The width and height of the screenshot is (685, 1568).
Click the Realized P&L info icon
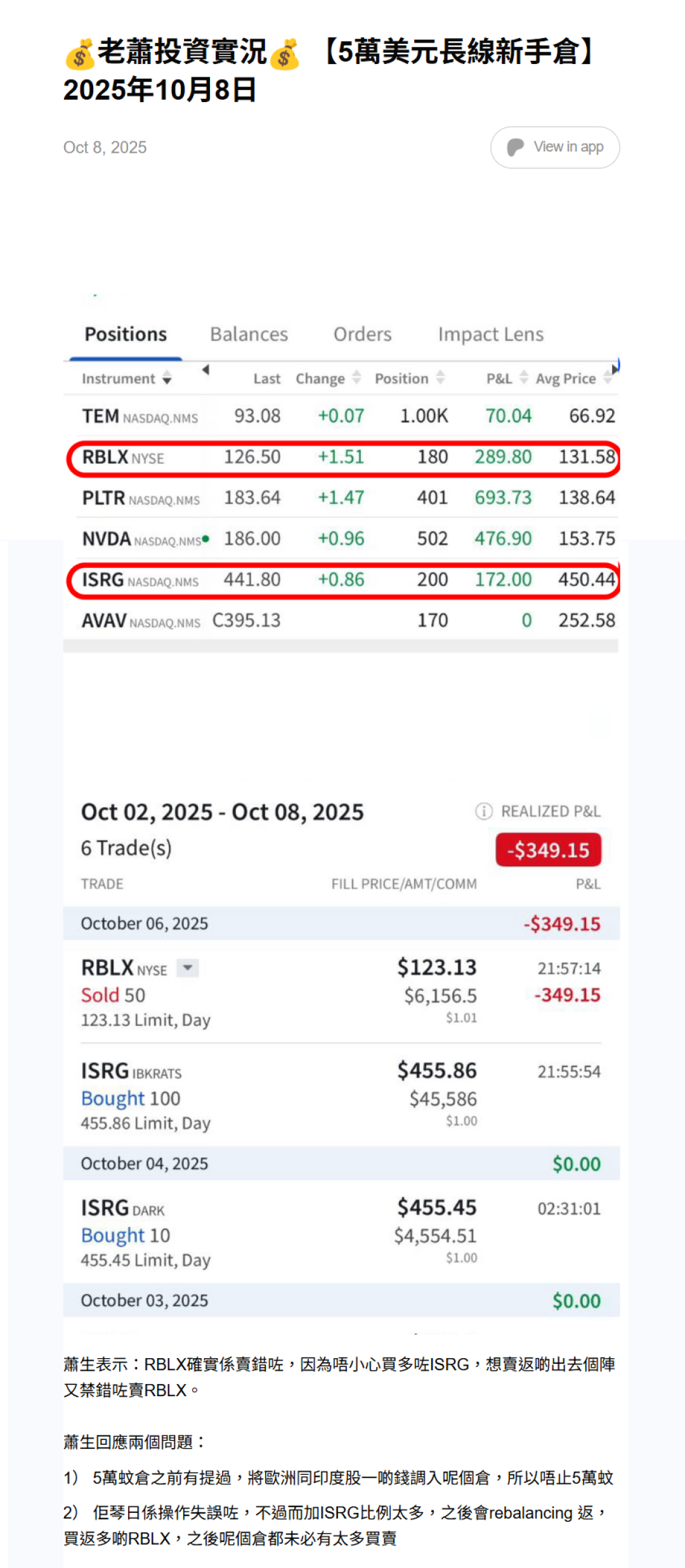click(483, 811)
